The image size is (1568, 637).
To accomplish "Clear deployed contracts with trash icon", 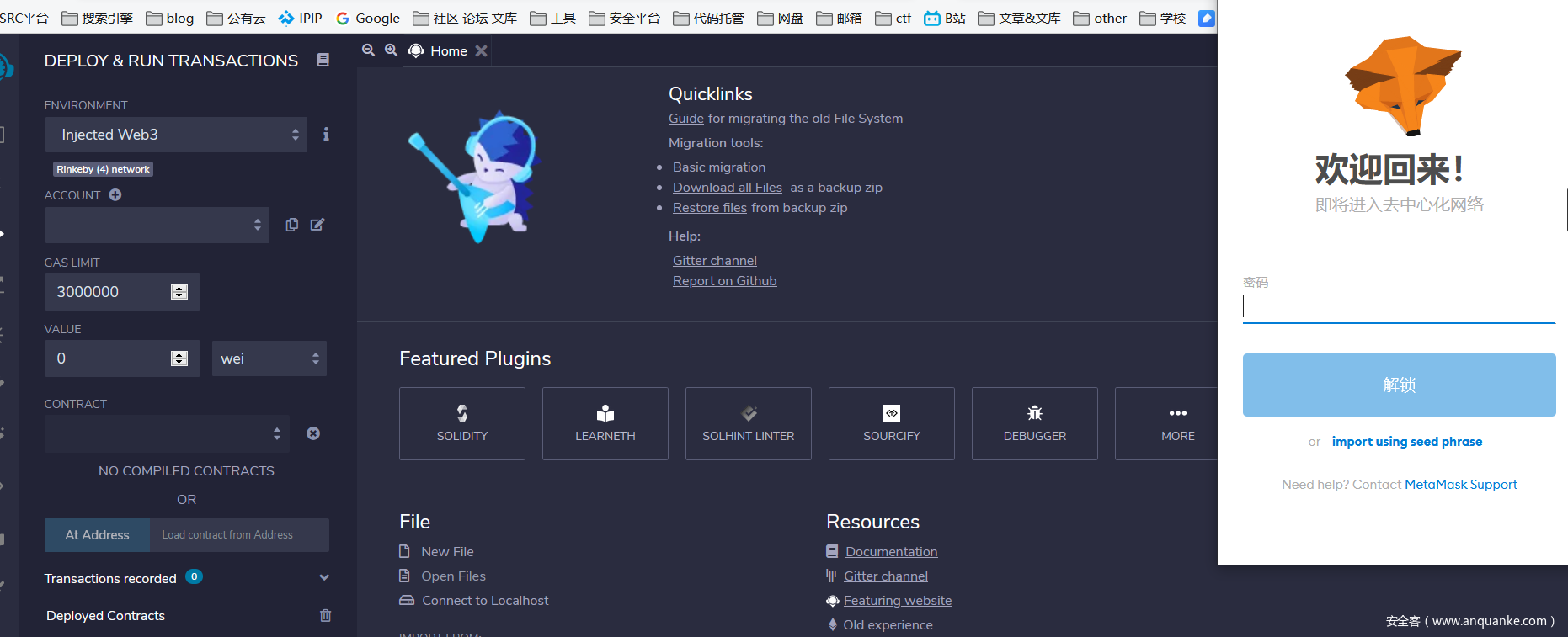I will pyautogui.click(x=325, y=616).
